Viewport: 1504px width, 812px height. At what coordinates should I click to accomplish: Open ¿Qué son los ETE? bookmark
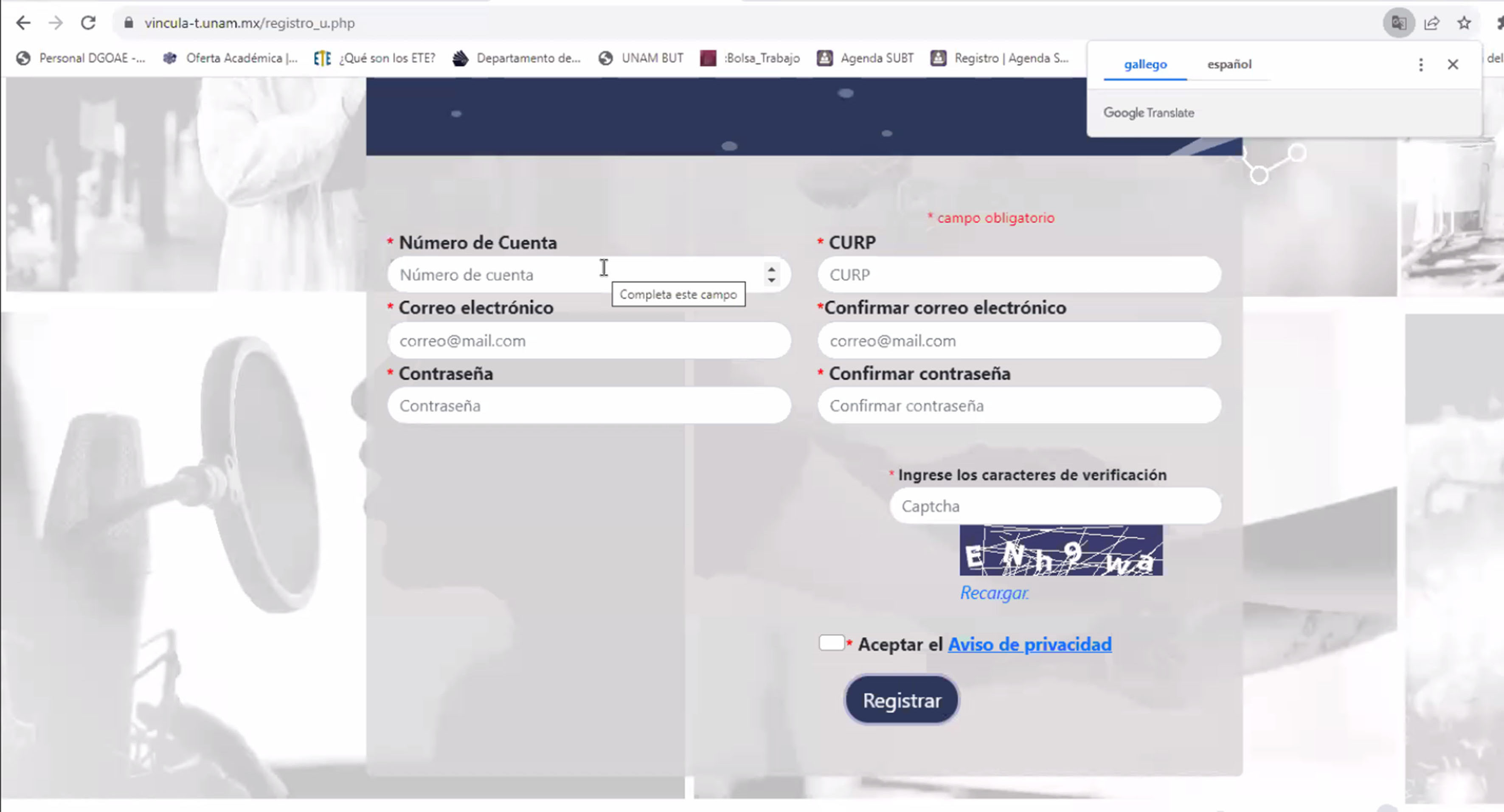pyautogui.click(x=375, y=58)
